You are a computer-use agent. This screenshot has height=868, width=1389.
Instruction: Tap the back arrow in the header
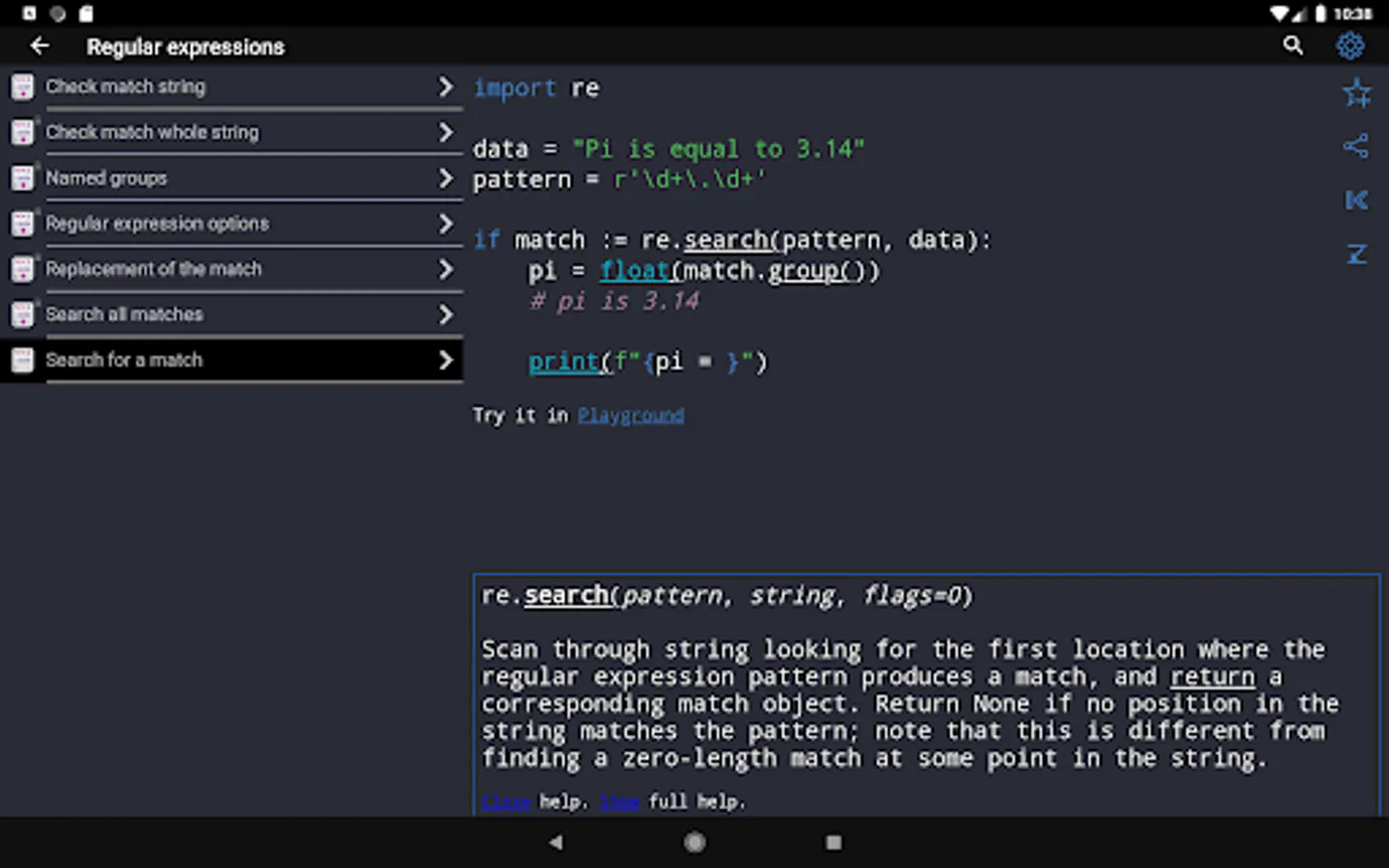40,45
